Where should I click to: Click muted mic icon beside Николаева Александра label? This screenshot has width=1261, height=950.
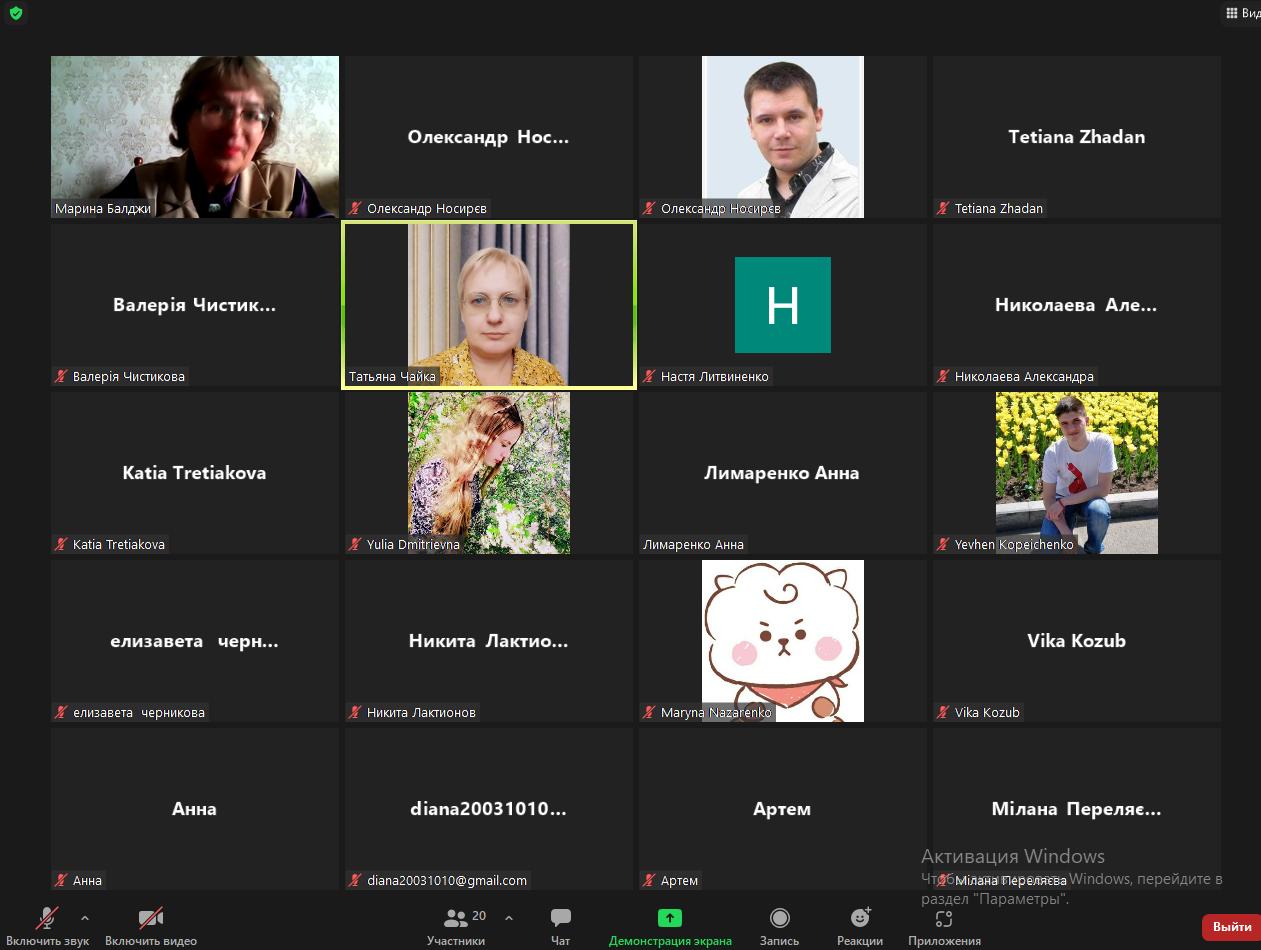coord(943,376)
